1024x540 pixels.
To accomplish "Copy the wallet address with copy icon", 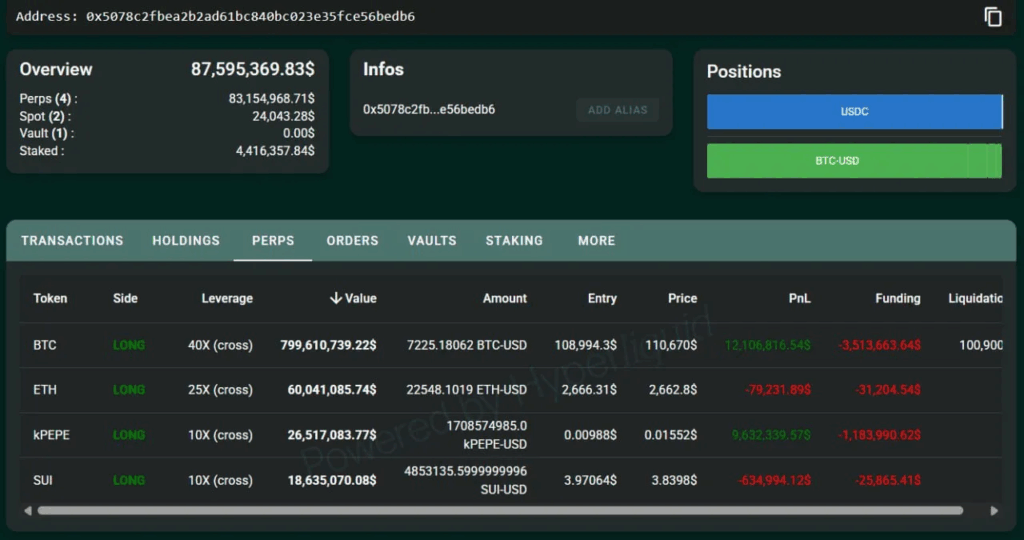I will point(992,17).
